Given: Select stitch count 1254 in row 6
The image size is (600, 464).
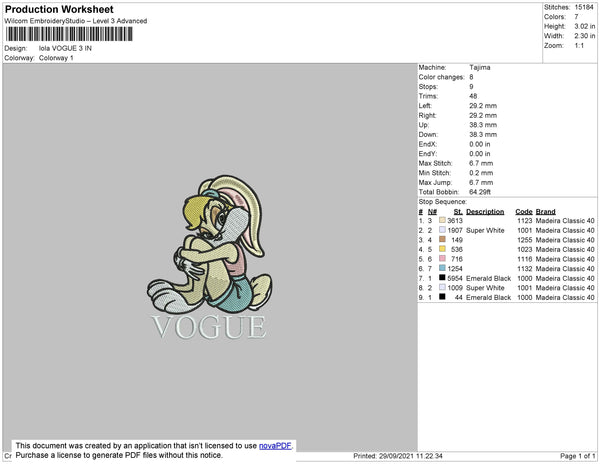Looking at the screenshot, I should coord(455,269).
